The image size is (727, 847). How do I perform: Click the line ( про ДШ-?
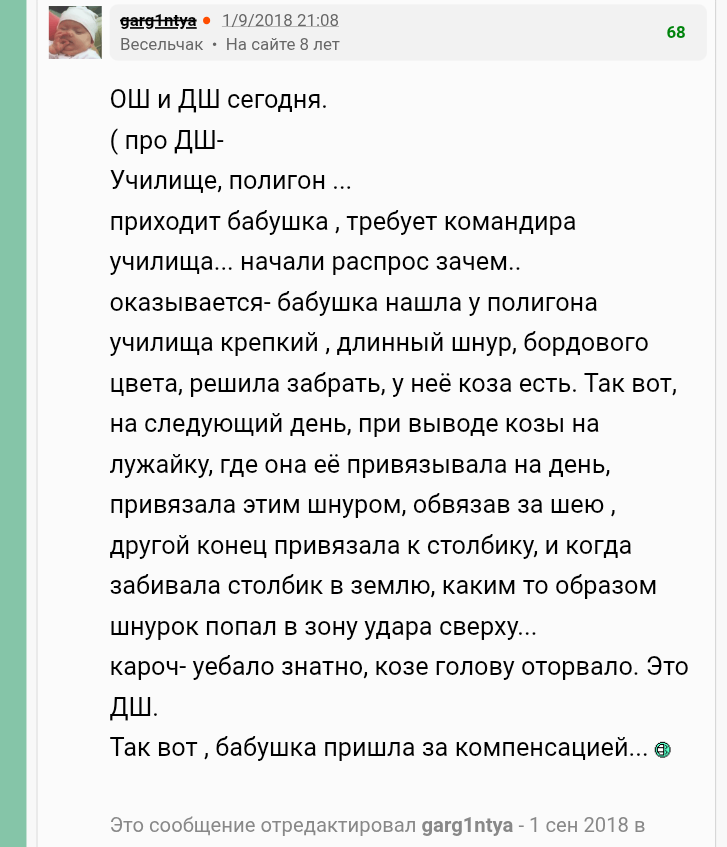click(x=167, y=141)
